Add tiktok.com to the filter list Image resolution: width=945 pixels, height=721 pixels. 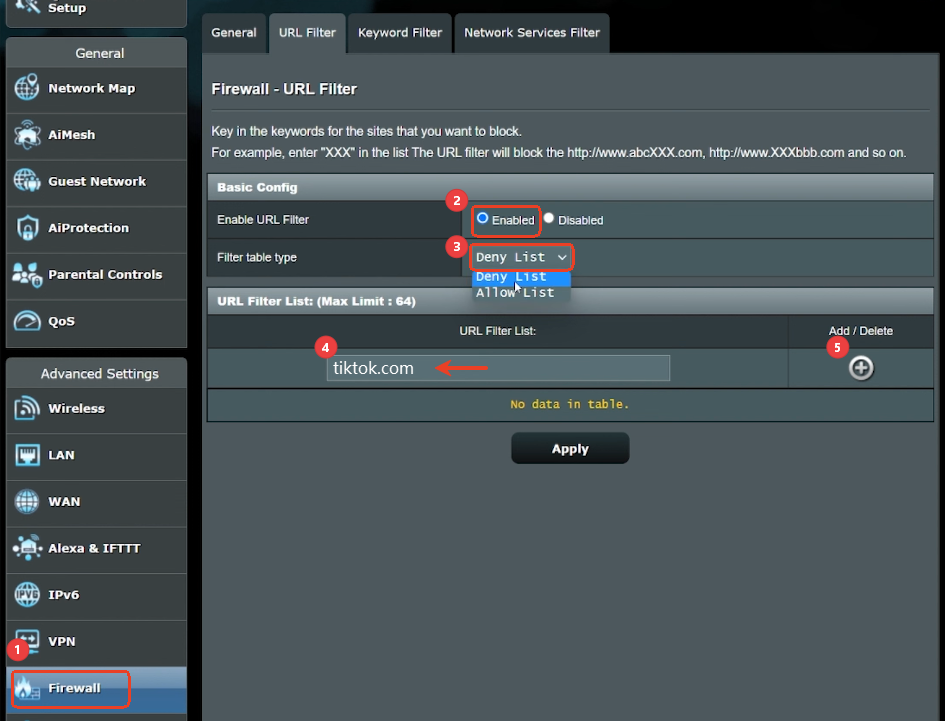click(860, 367)
